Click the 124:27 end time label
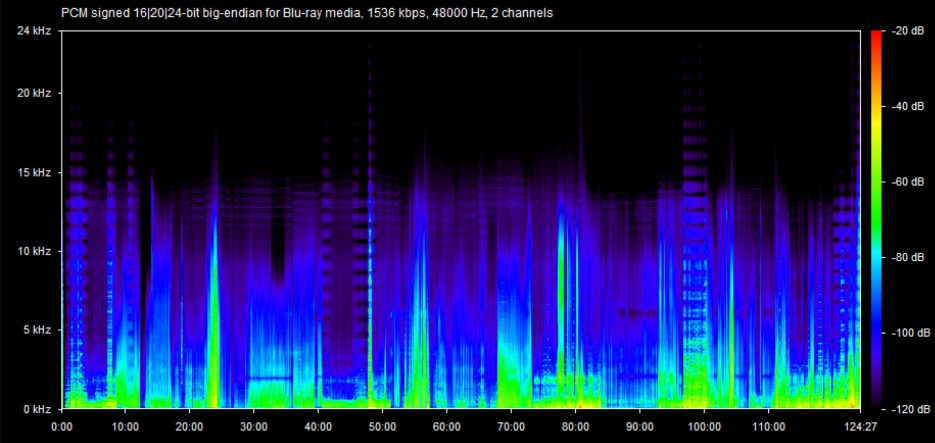Image resolution: width=935 pixels, height=443 pixels. pos(860,427)
